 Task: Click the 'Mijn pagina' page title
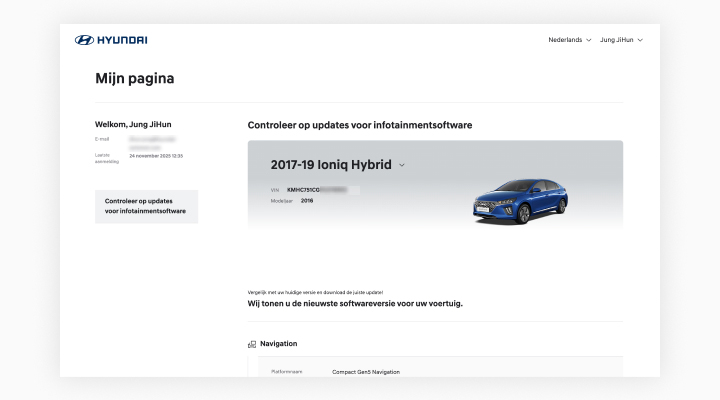point(134,78)
